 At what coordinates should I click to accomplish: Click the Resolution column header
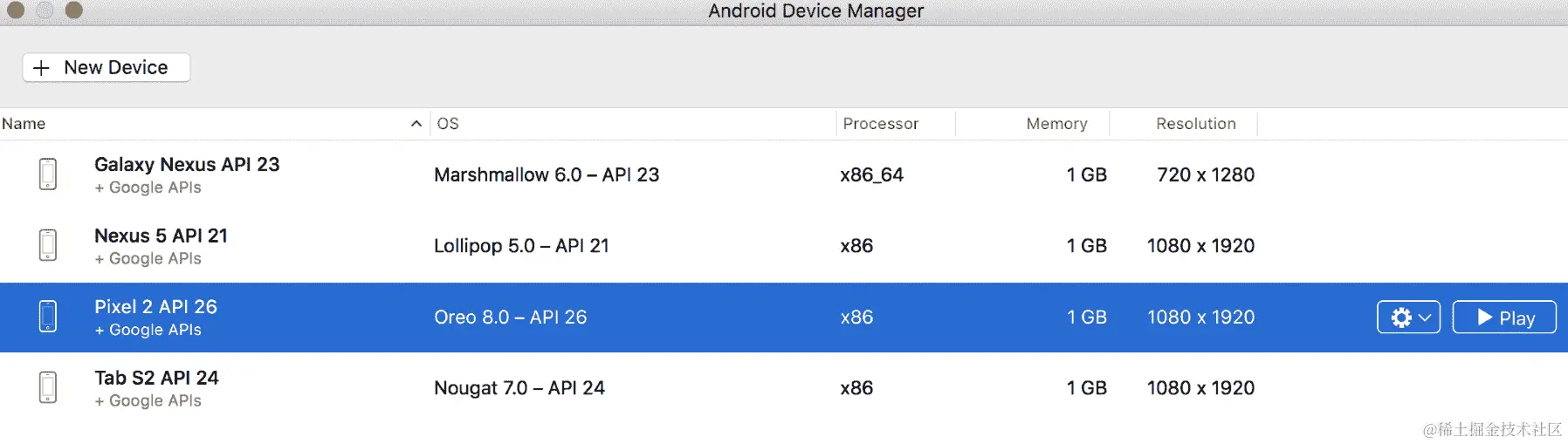[1184, 124]
